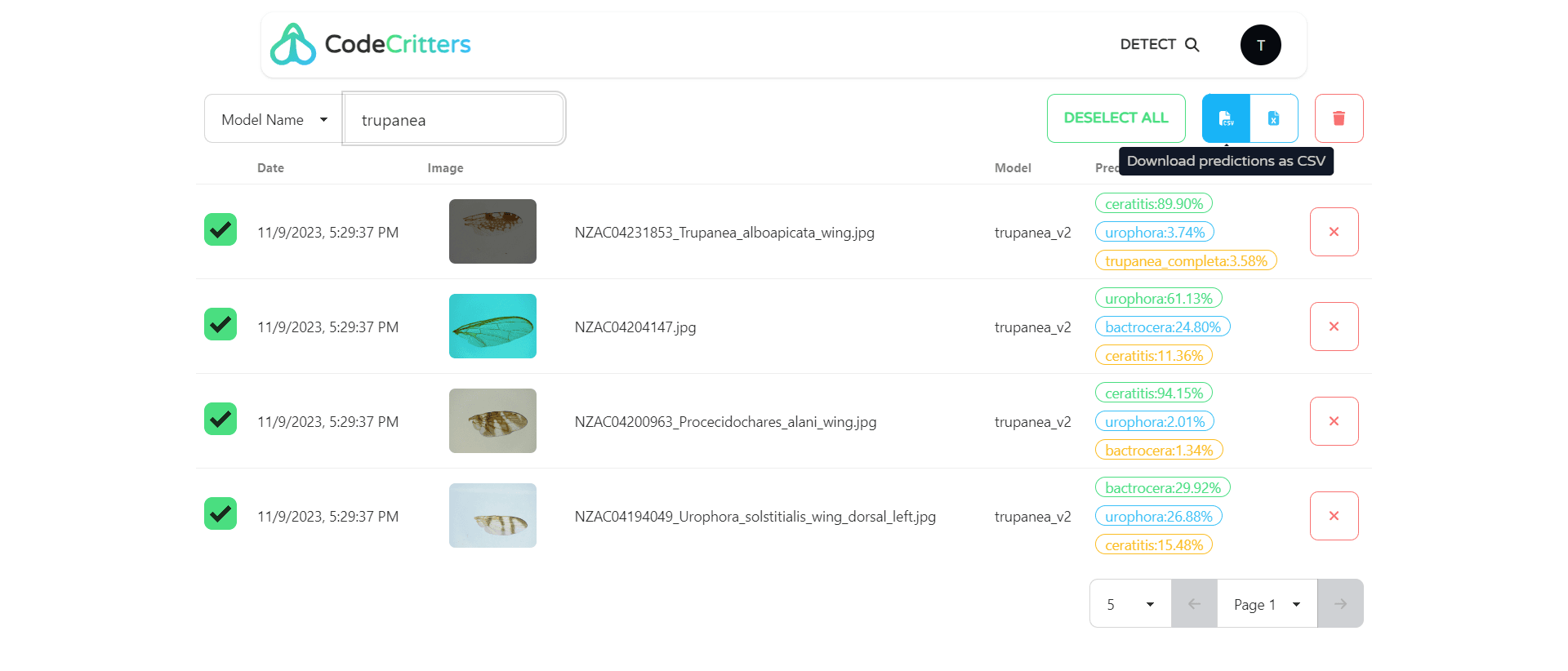Uncheck the Trupanea_alboapicata wing row
This screenshot has width=1568, height=671.
pyautogui.click(x=220, y=230)
